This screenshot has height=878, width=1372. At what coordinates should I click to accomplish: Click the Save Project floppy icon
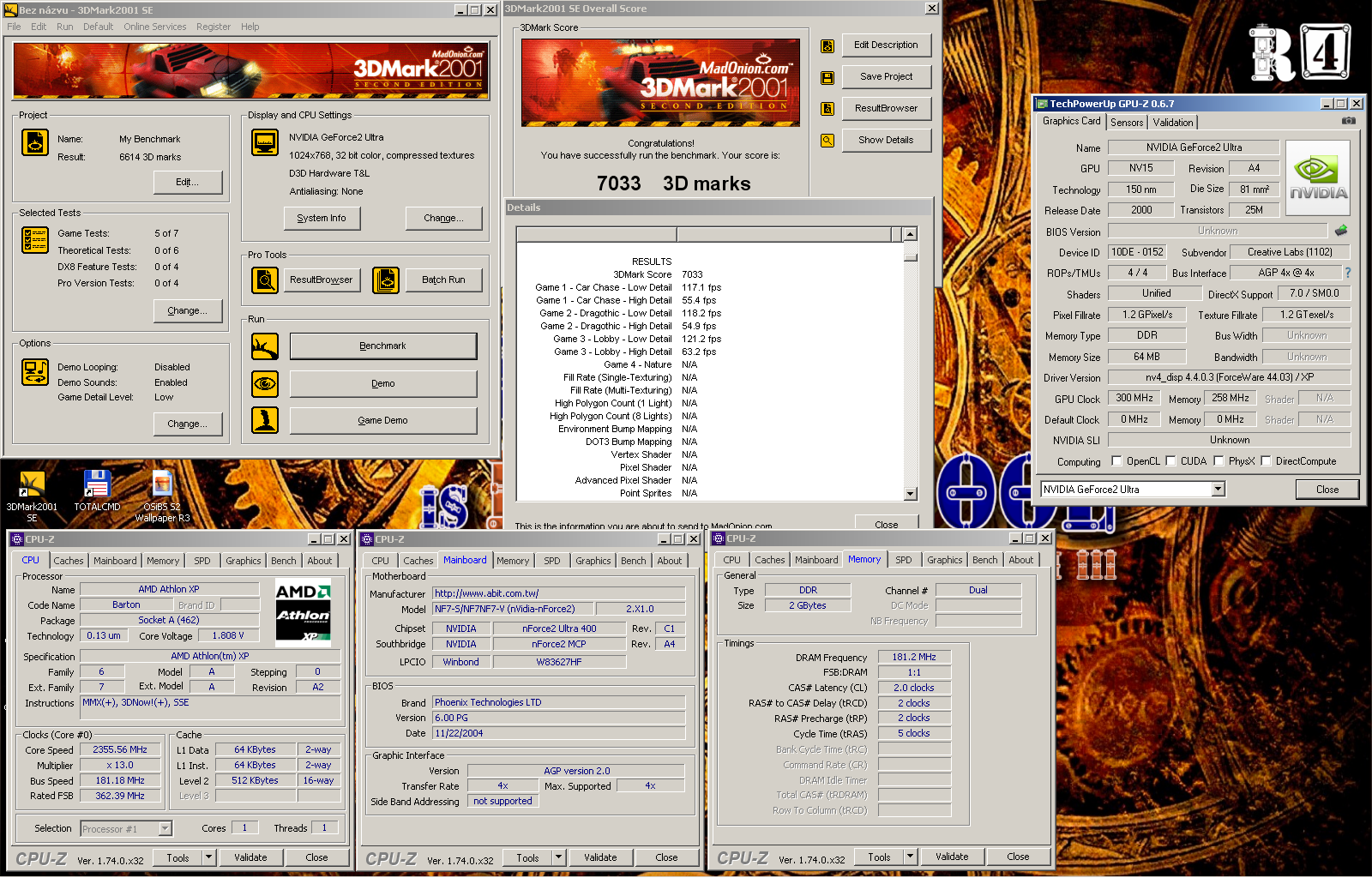point(827,78)
